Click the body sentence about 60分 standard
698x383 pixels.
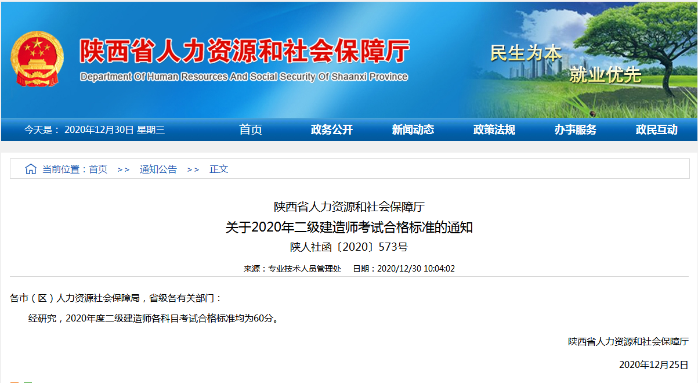pos(154,318)
